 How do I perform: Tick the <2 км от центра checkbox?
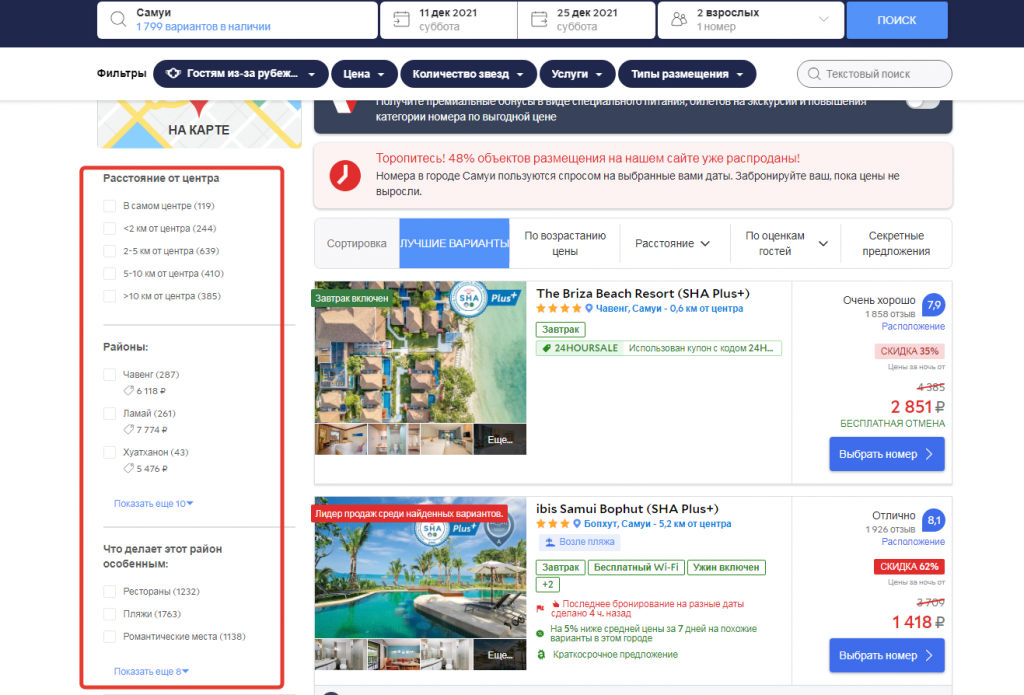[110, 229]
